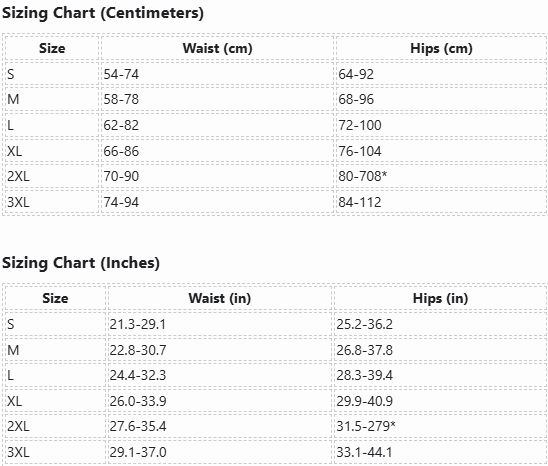Click waist value 66-86 for XL

pos(121,151)
